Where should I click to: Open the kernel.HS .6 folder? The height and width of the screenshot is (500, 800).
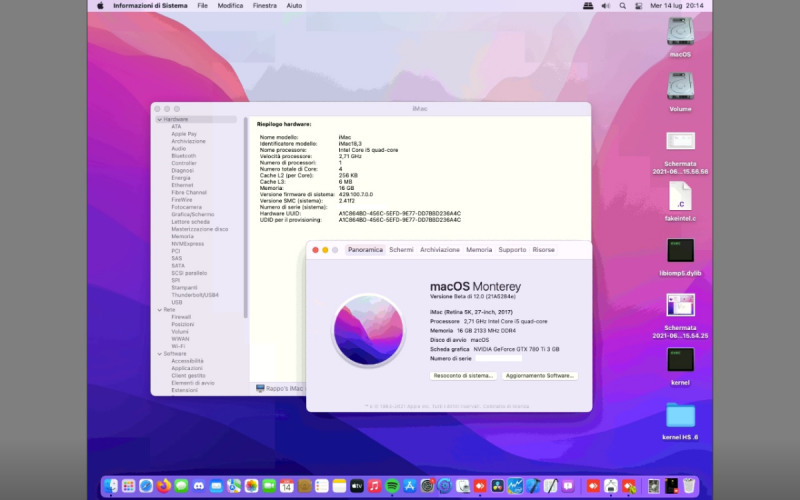click(x=680, y=414)
